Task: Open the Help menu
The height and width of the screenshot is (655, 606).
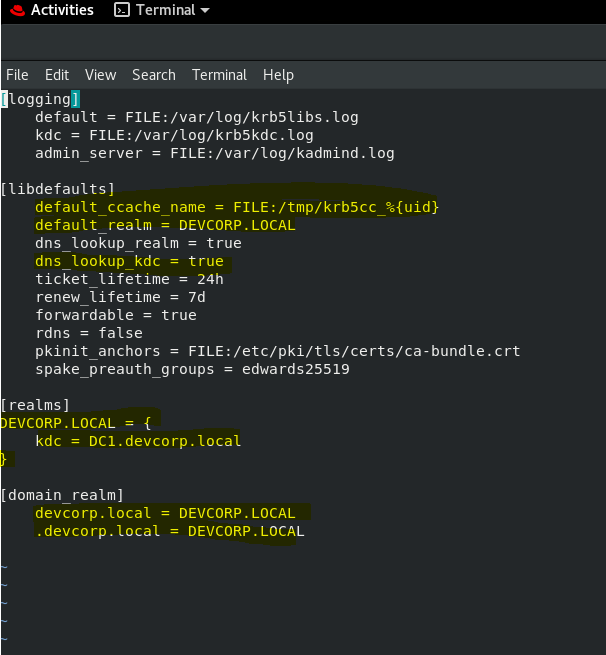Action: point(278,75)
